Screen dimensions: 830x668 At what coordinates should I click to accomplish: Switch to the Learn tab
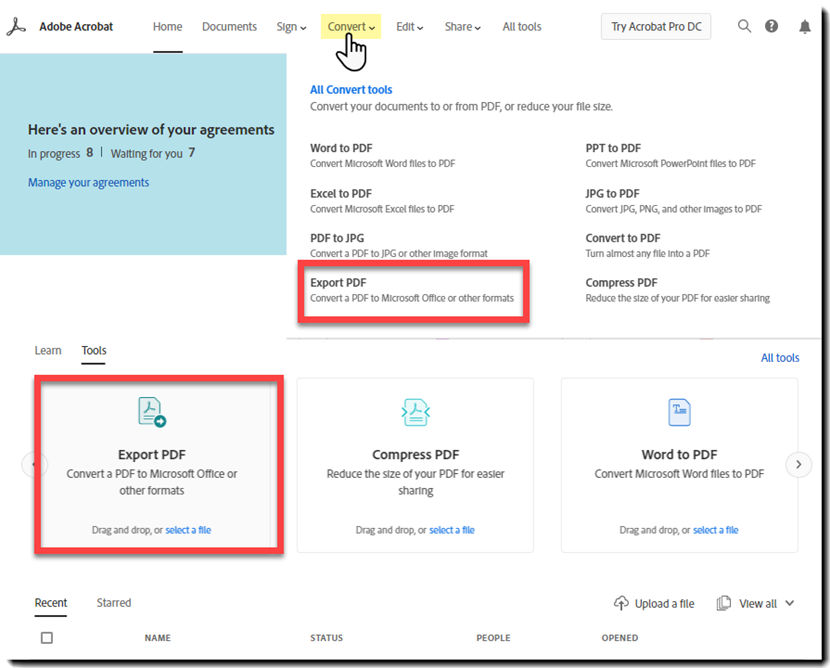pyautogui.click(x=48, y=350)
